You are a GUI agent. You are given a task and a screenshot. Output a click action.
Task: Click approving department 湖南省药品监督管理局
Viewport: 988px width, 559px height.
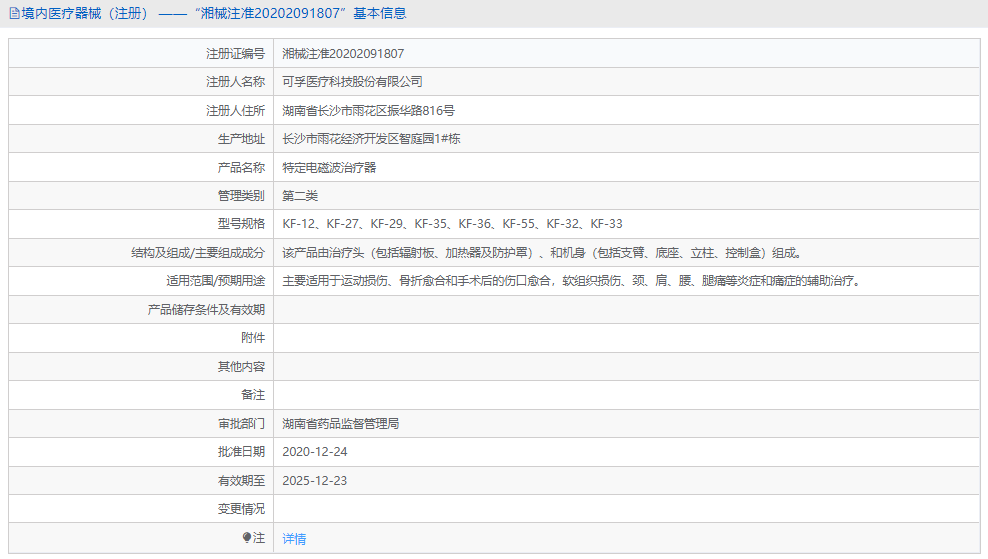click(x=340, y=424)
